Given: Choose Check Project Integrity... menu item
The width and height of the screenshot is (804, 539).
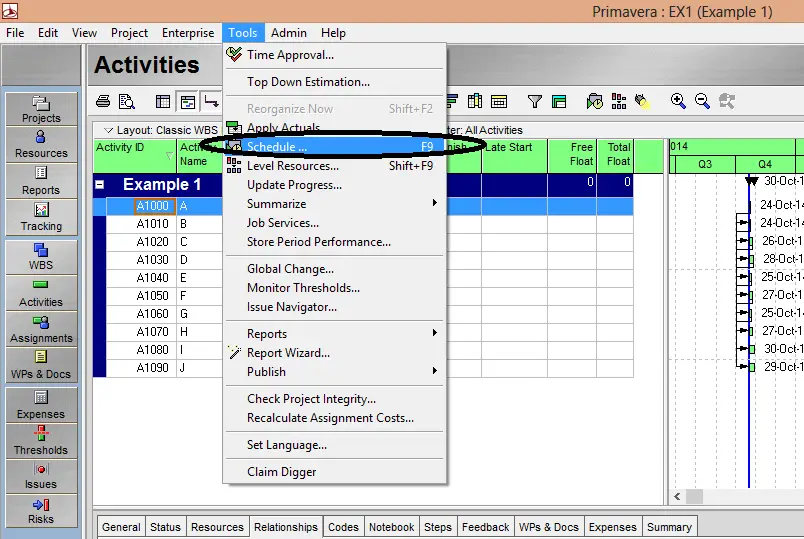Looking at the screenshot, I should tap(334, 398).
